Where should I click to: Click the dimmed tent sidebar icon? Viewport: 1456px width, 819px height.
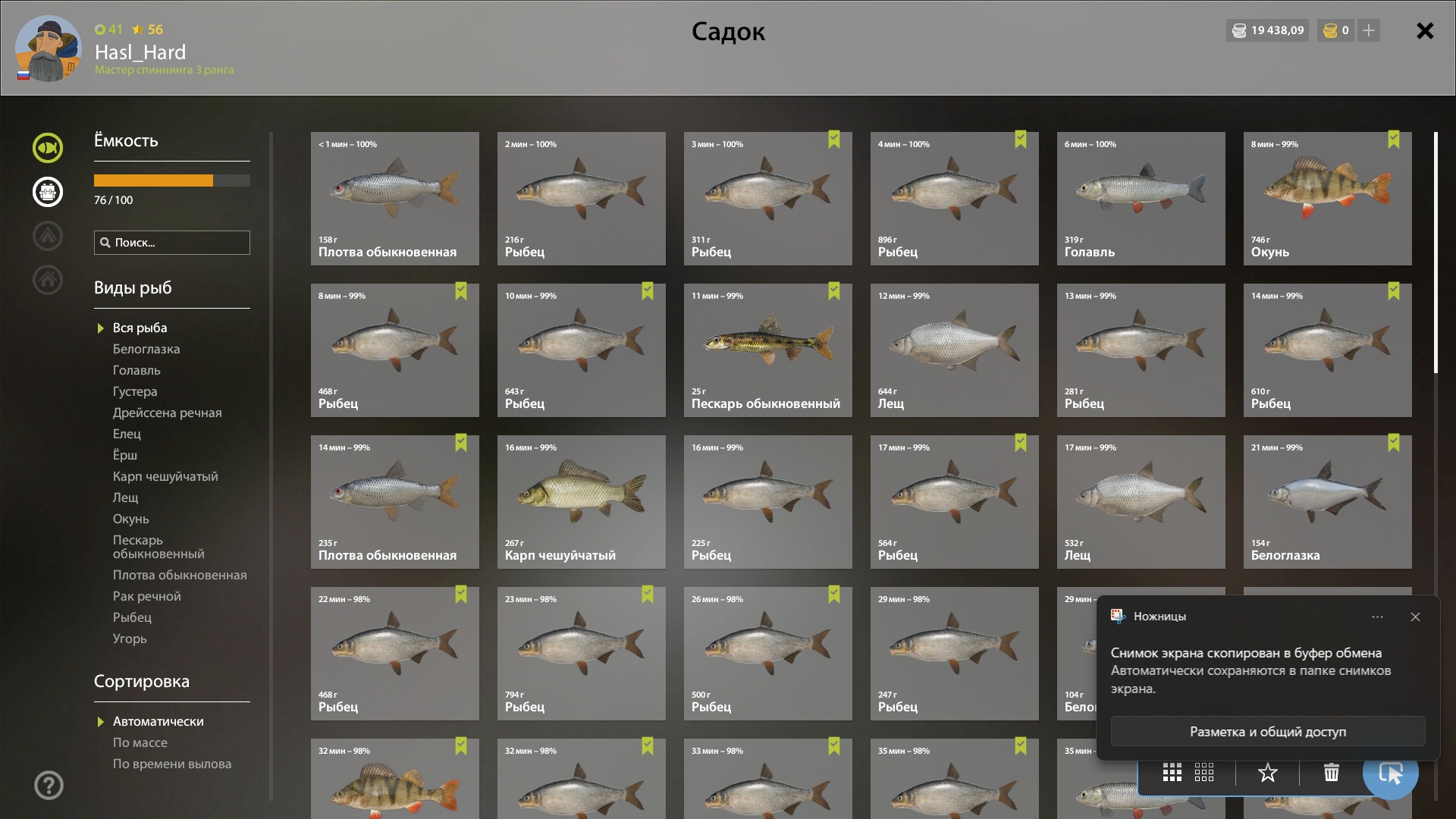tap(47, 236)
